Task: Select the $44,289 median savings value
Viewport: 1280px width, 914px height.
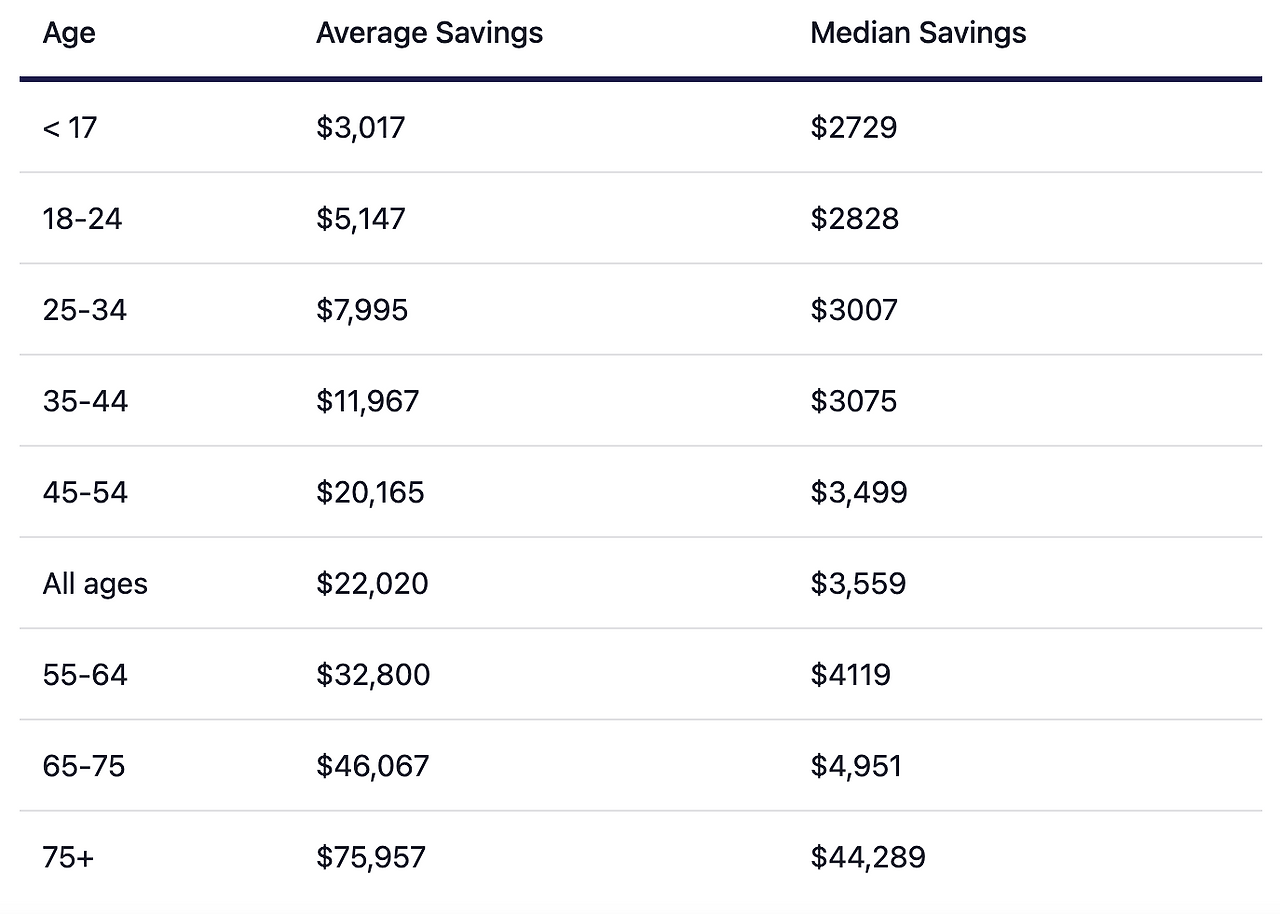Action: (868, 857)
